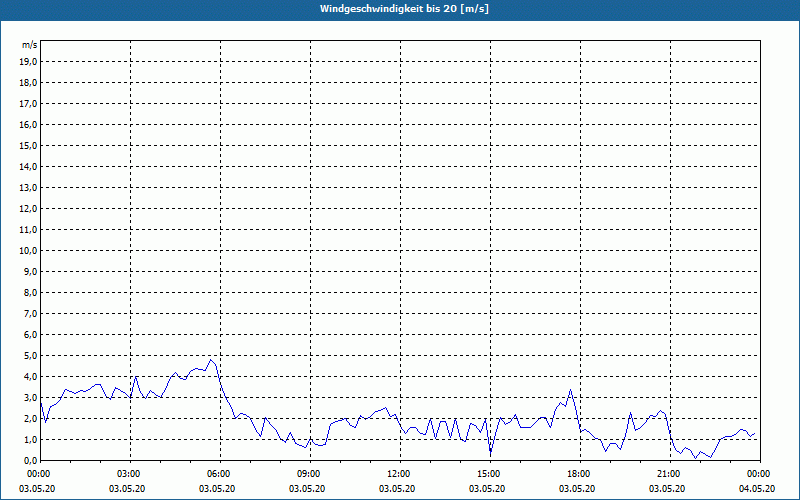Click the "17,0" y-axis label
Screen dimensions: 800x500
click(29, 104)
